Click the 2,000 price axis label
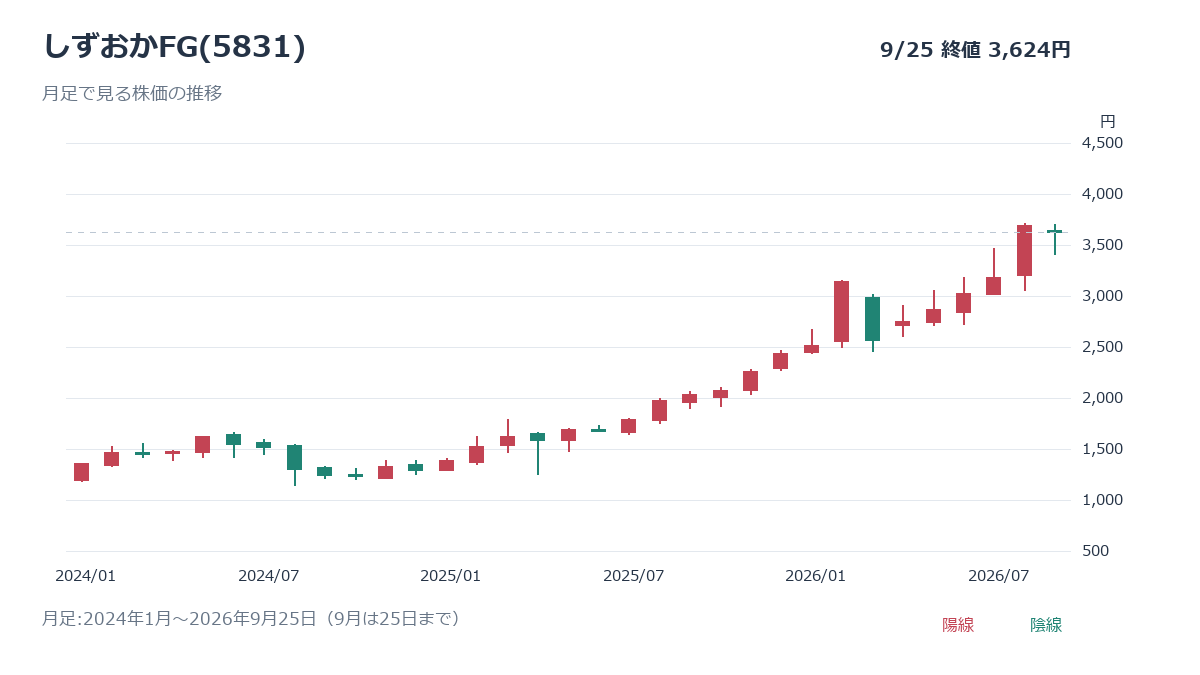Viewport: 1200px width, 675px height. click(x=1102, y=398)
